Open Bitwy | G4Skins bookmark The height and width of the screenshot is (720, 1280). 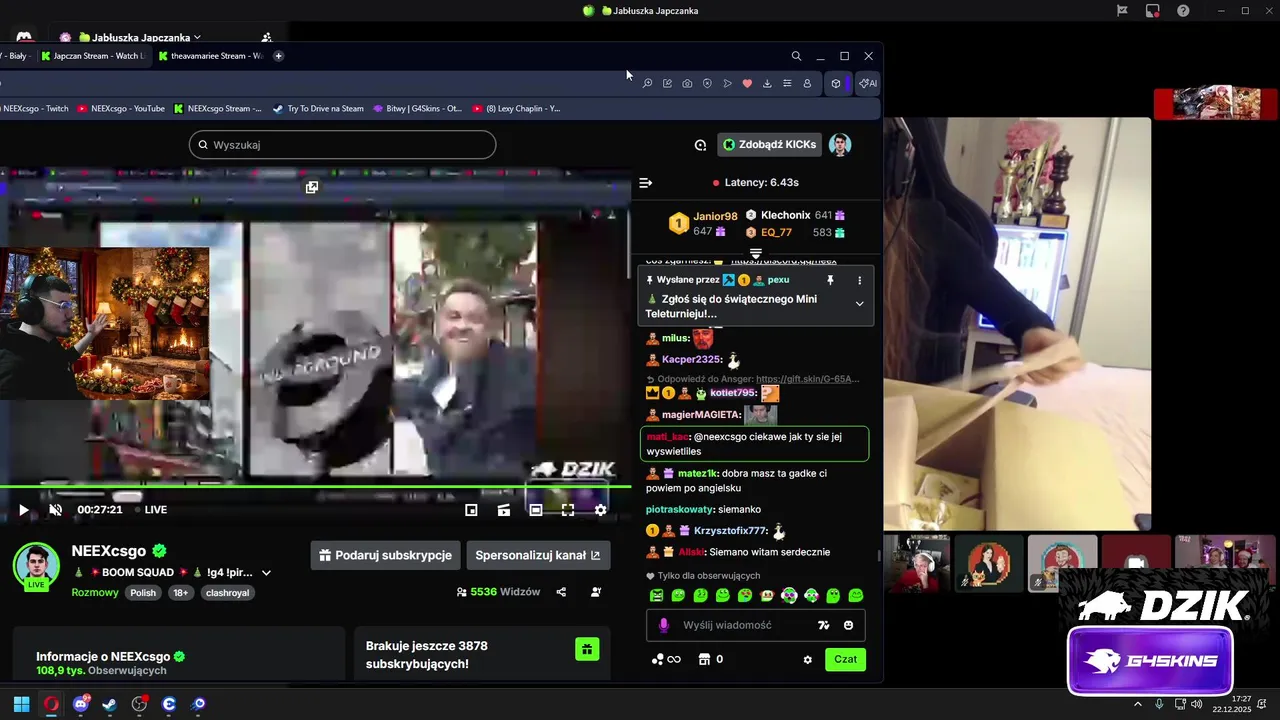point(417,108)
